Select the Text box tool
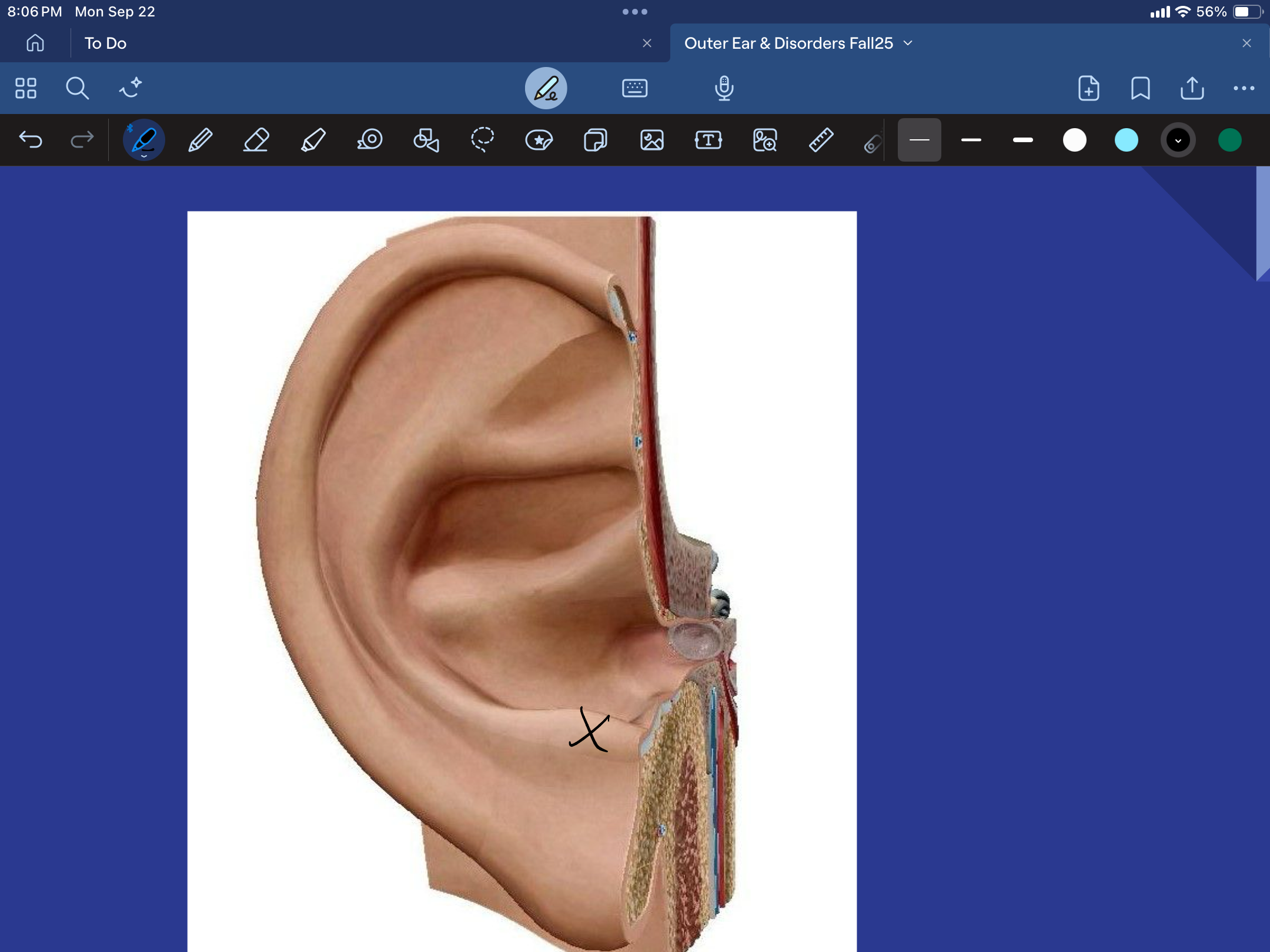The width and height of the screenshot is (1270, 952). pos(708,140)
